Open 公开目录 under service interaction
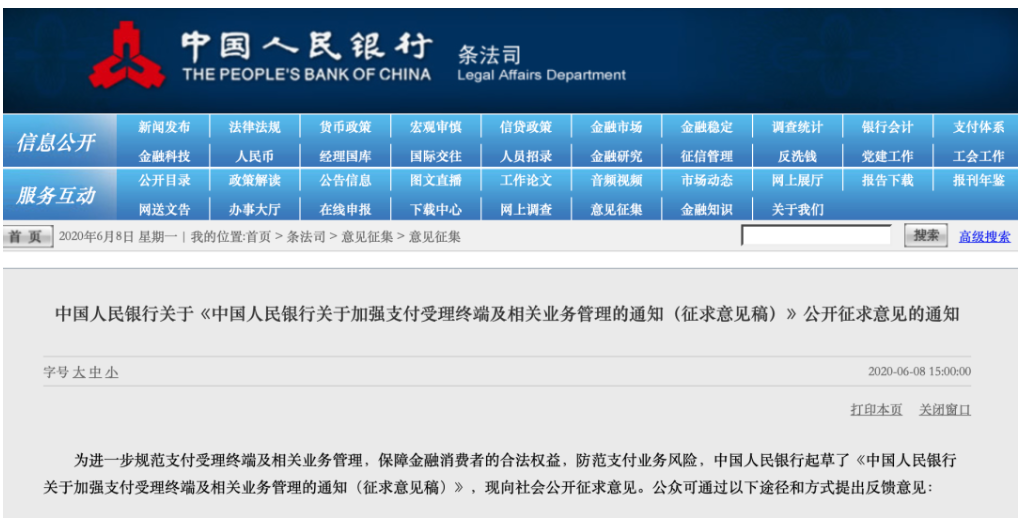This screenshot has width=1021, height=522. [x=164, y=180]
